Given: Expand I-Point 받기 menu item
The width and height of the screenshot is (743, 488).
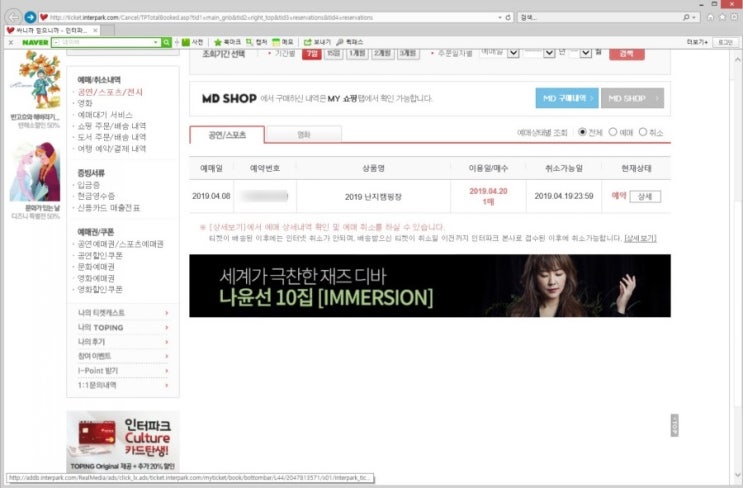Looking at the screenshot, I should 123,371.
